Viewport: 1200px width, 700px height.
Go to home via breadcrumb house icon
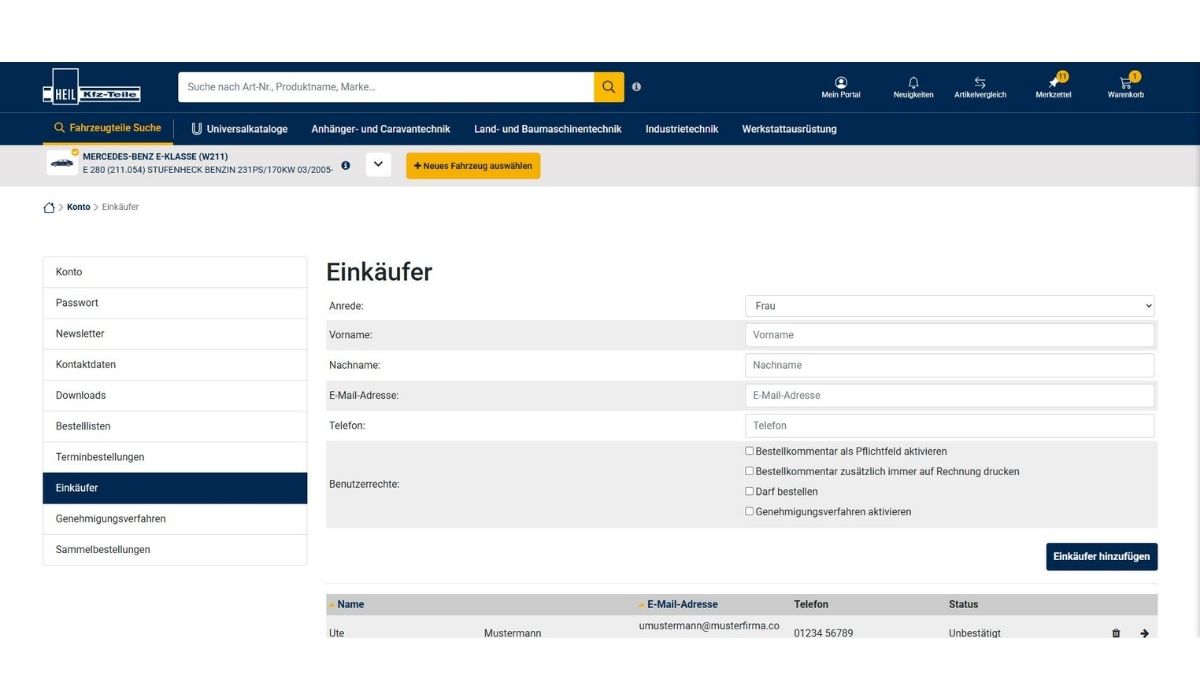point(49,208)
